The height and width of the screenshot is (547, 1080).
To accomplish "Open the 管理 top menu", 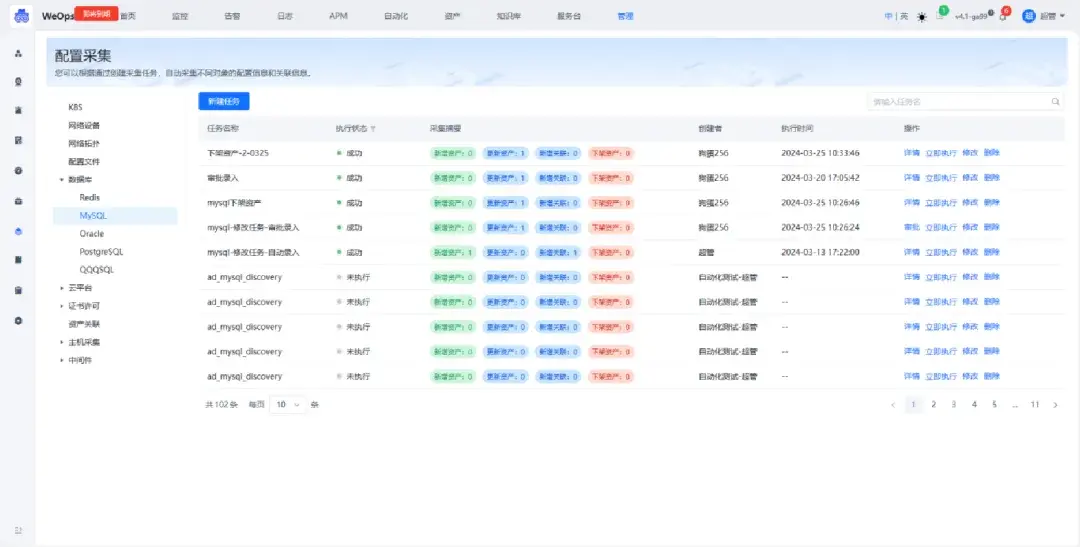I will pyautogui.click(x=625, y=16).
